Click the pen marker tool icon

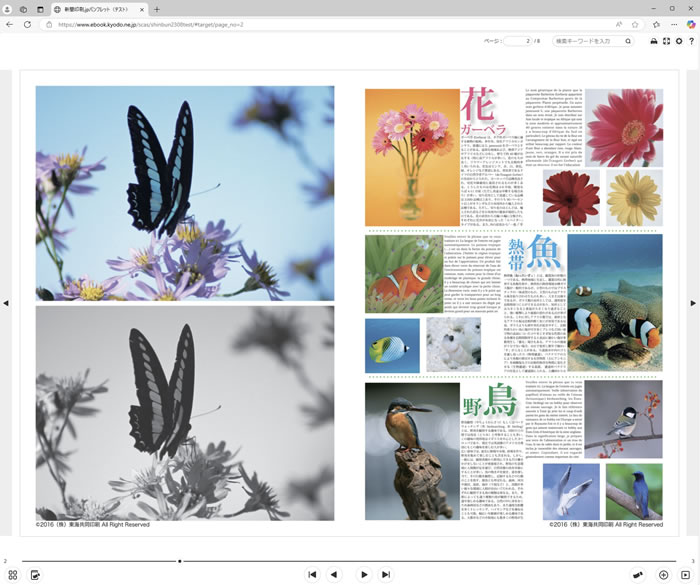pos(638,575)
